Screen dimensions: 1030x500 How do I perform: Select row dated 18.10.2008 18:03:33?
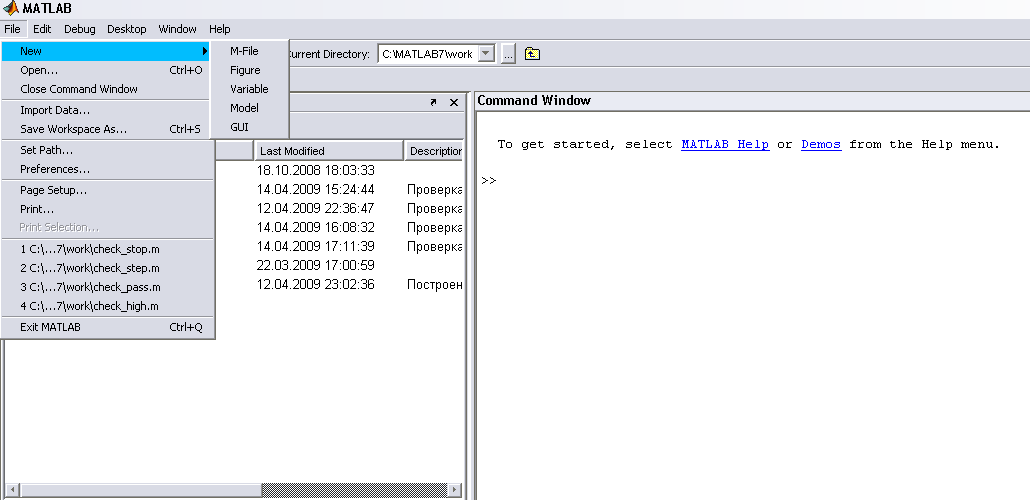tap(316, 170)
